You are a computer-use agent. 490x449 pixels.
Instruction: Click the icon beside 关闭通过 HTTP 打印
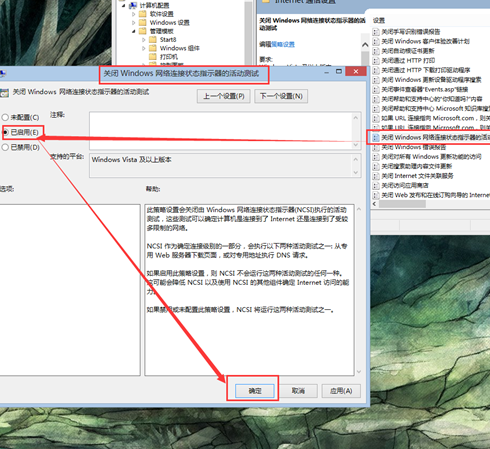pos(376,61)
